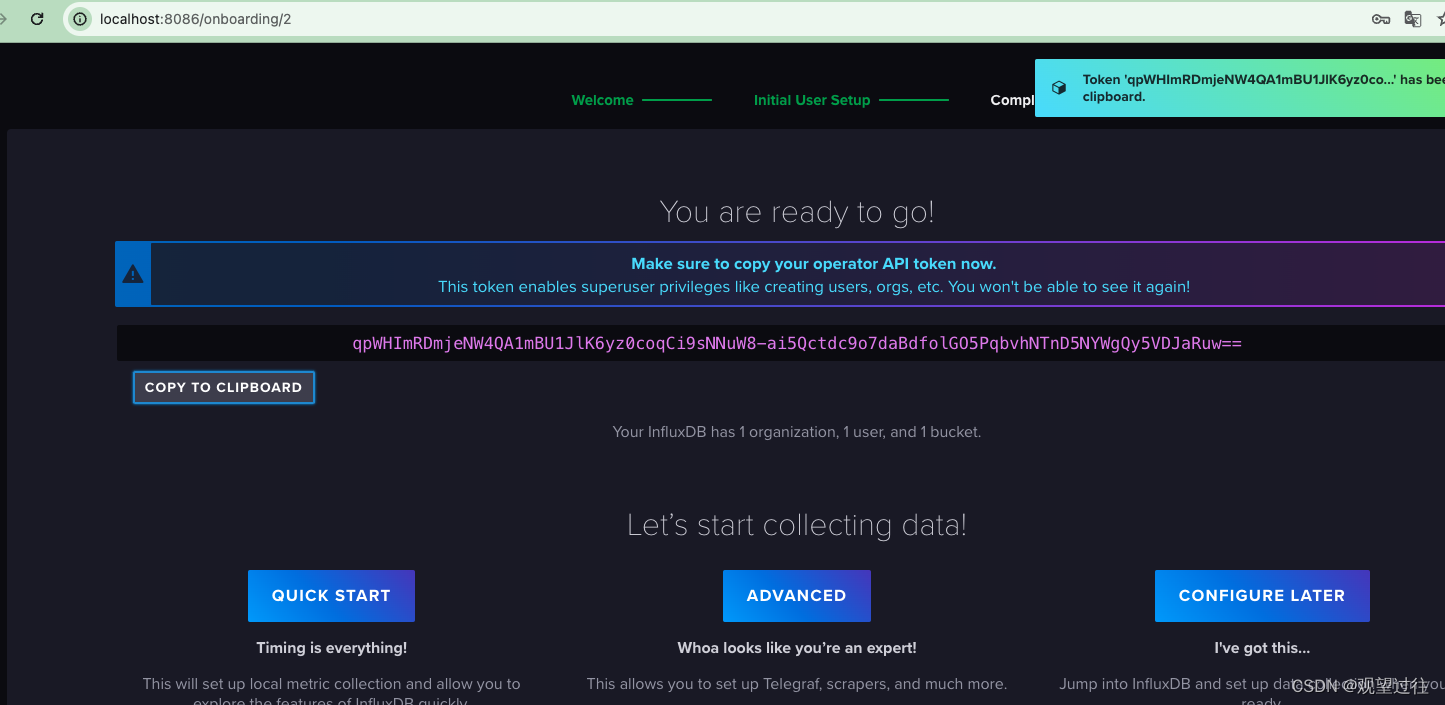Viewport: 1445px width, 705px height.
Task: Choose the ADVANCED setup button
Action: point(797,596)
